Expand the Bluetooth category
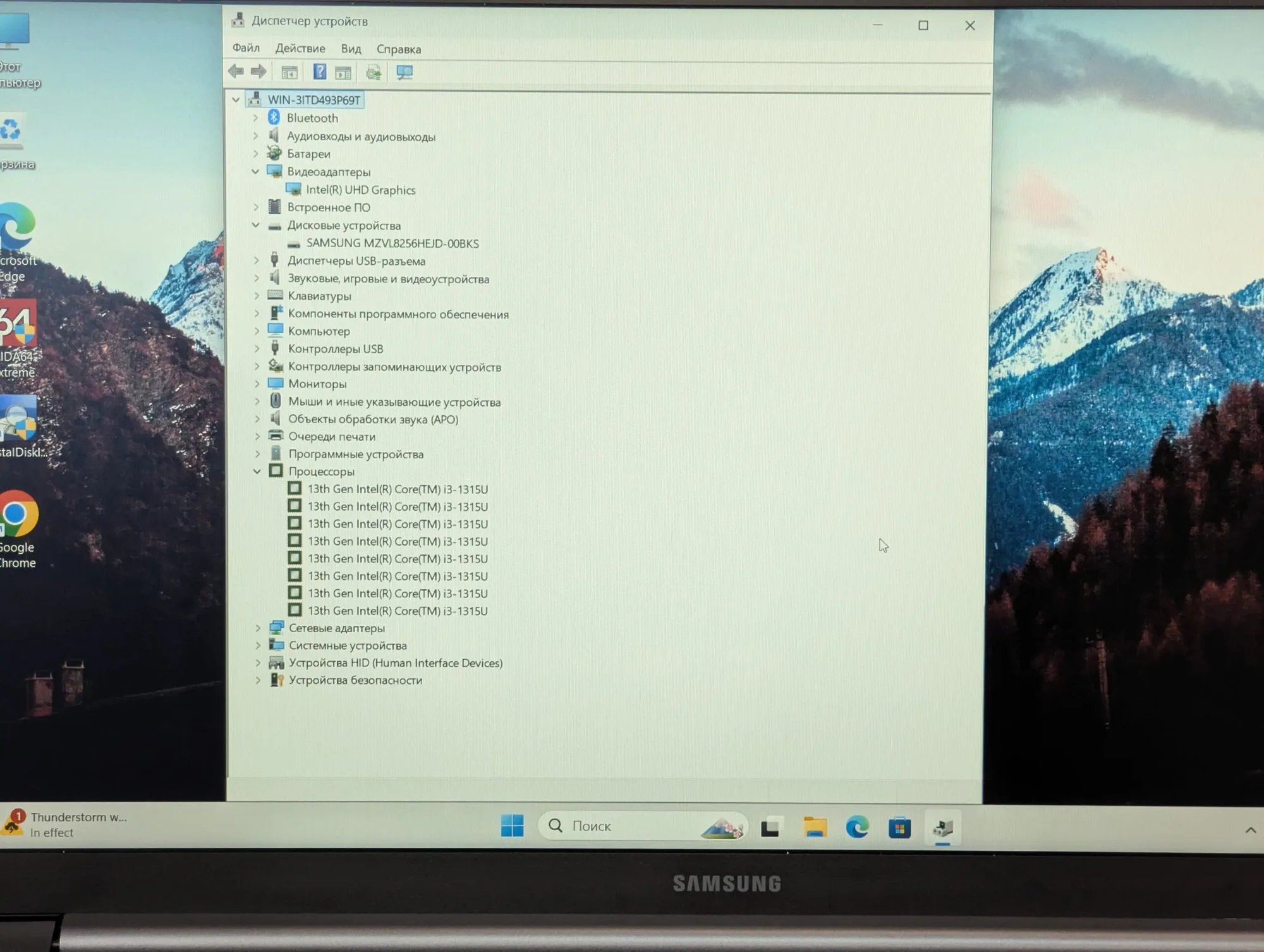Image resolution: width=1264 pixels, height=952 pixels. pos(255,118)
